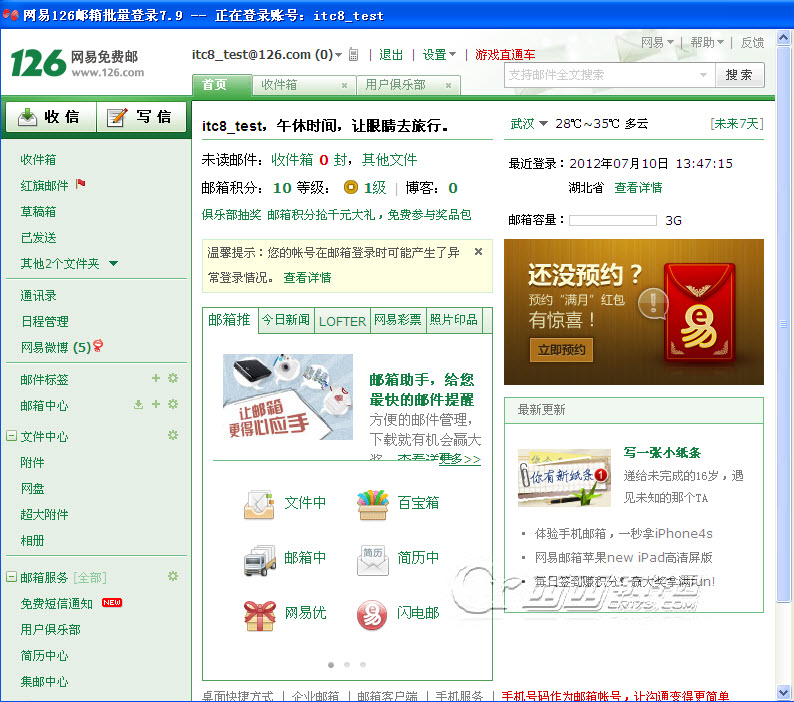Open the 已发送 folder

click(x=38, y=238)
